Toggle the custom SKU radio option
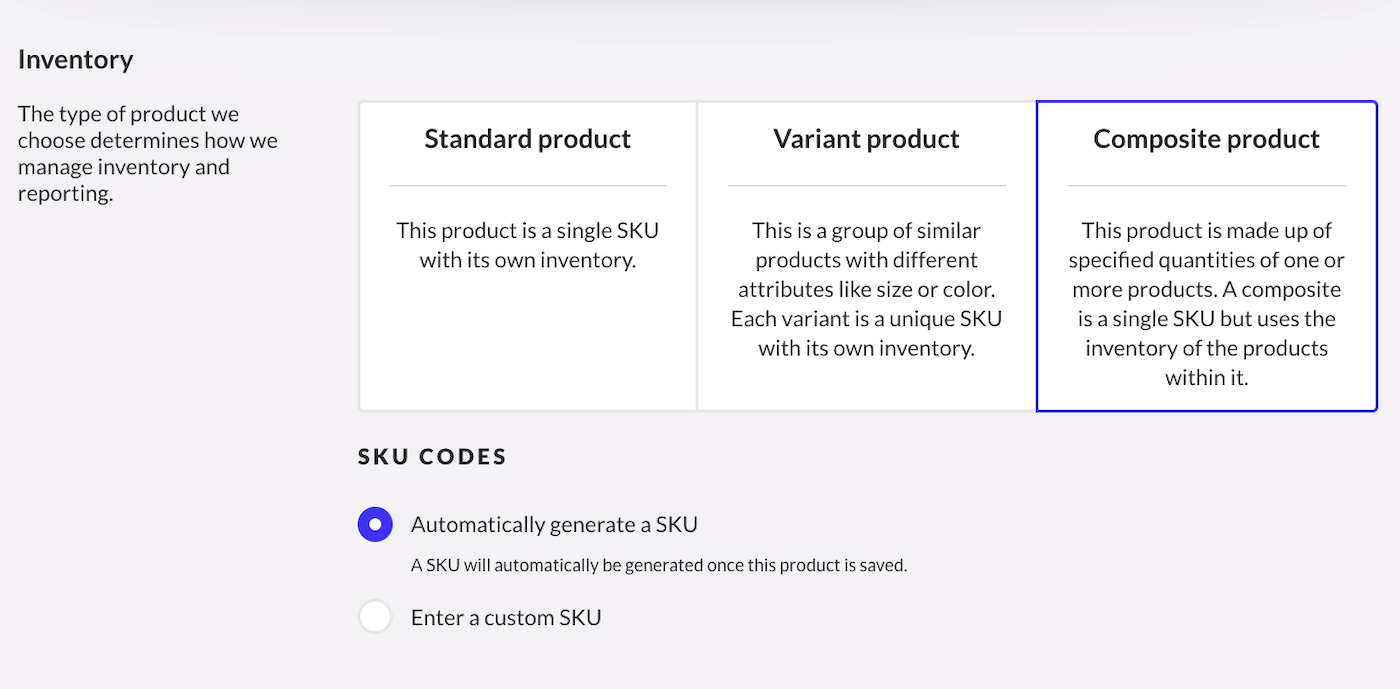This screenshot has height=689, width=1400. point(375,616)
